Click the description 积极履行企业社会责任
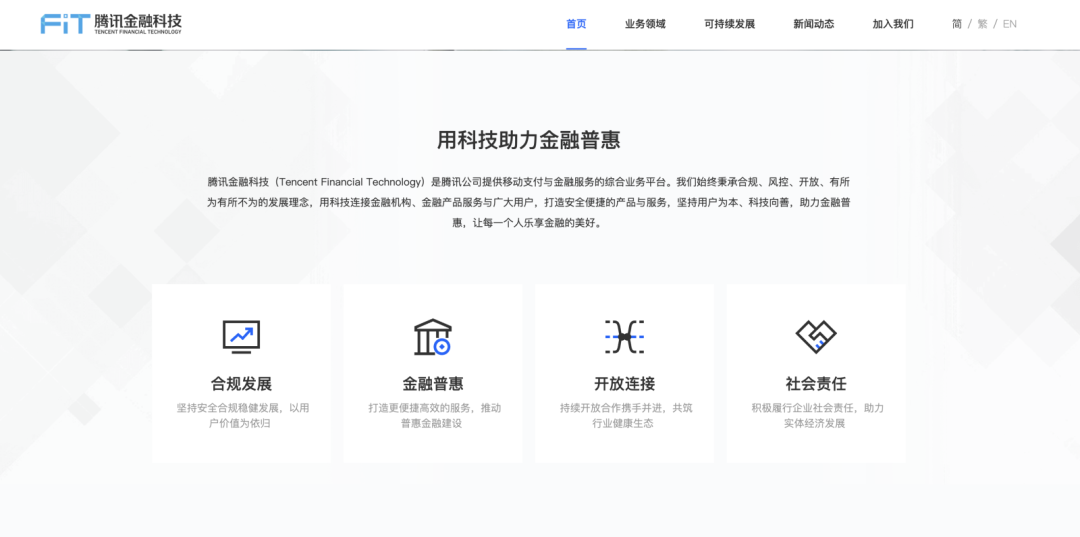Screen dimensions: 1080x537 pyautogui.click(x=817, y=415)
